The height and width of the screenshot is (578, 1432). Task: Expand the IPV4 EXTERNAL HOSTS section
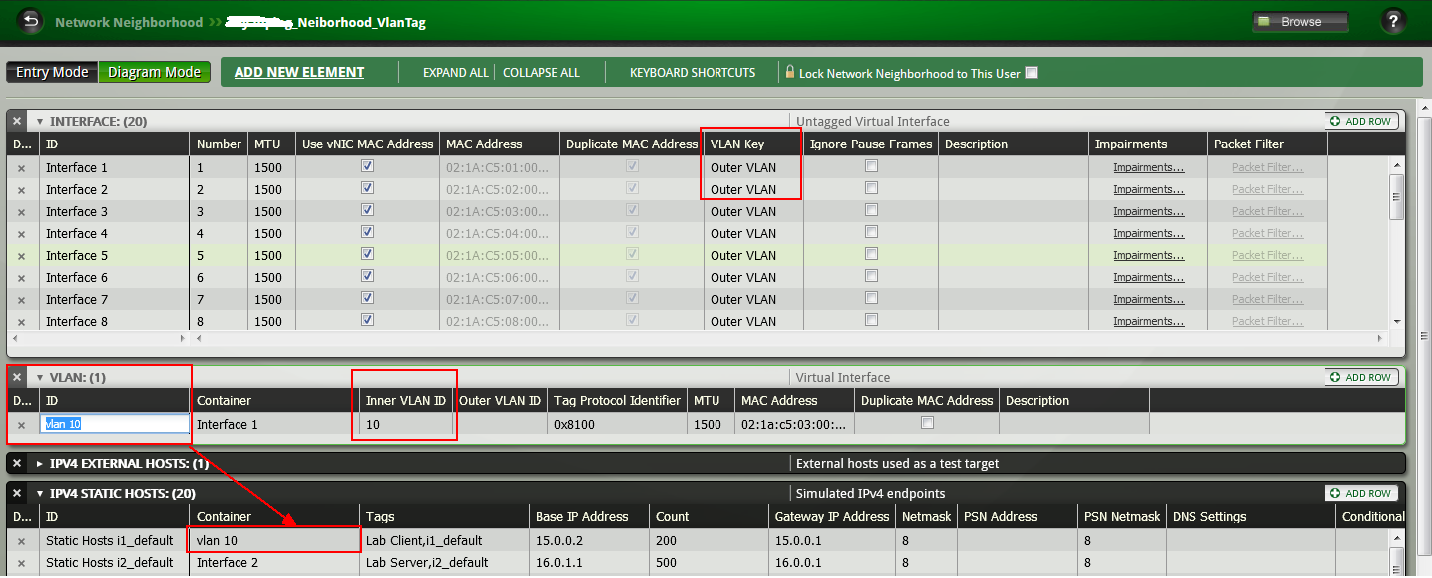pos(37,462)
